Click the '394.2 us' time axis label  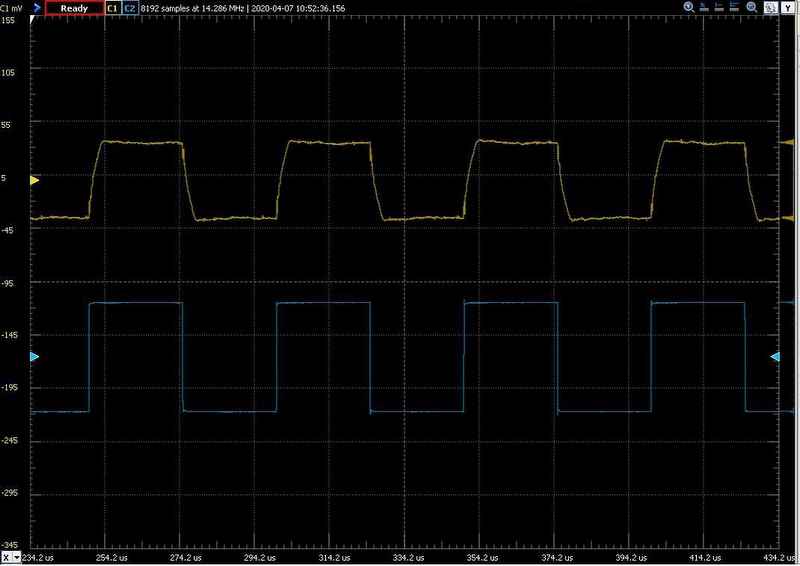(631, 558)
